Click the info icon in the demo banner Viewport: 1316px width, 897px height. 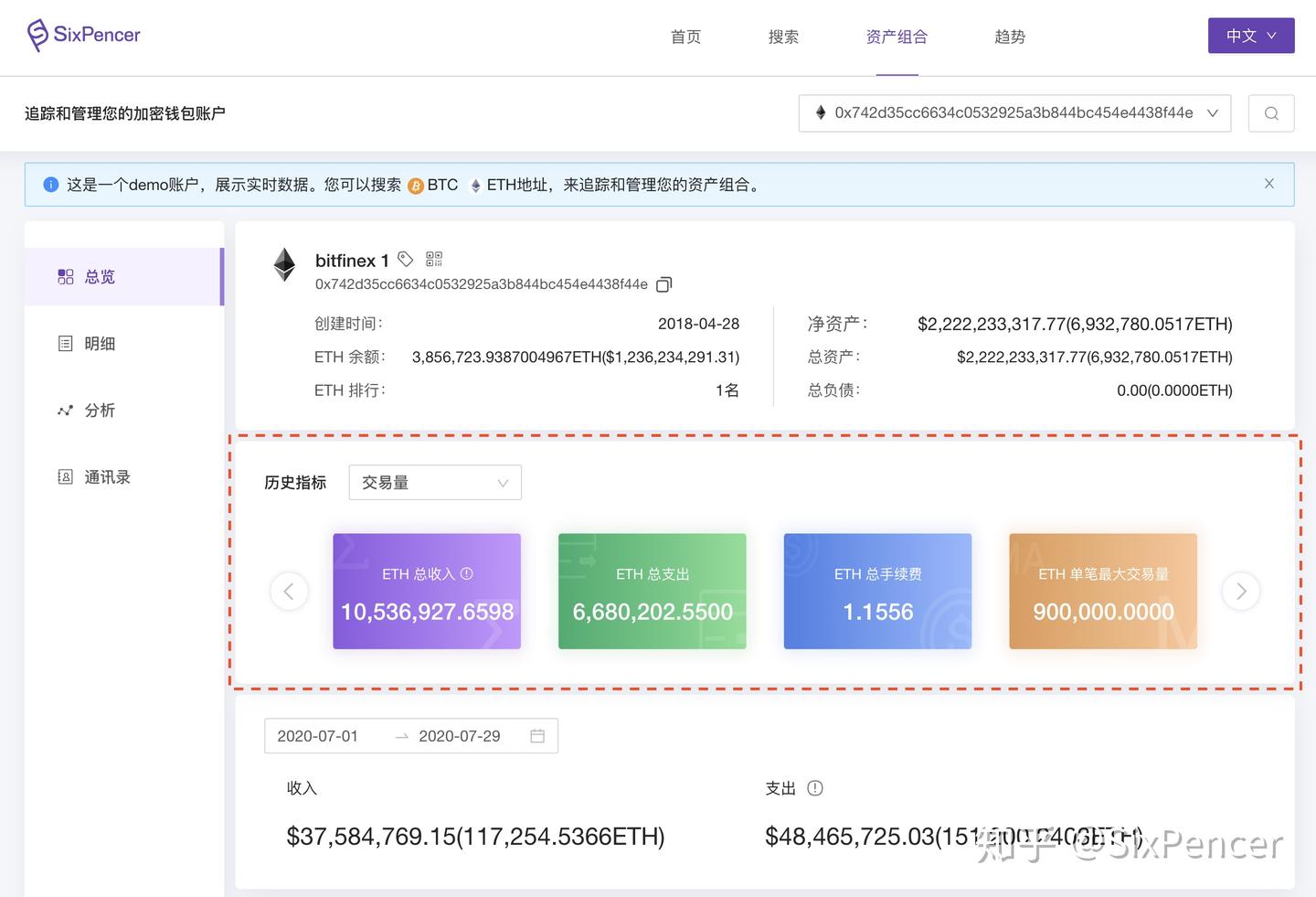click(50, 184)
